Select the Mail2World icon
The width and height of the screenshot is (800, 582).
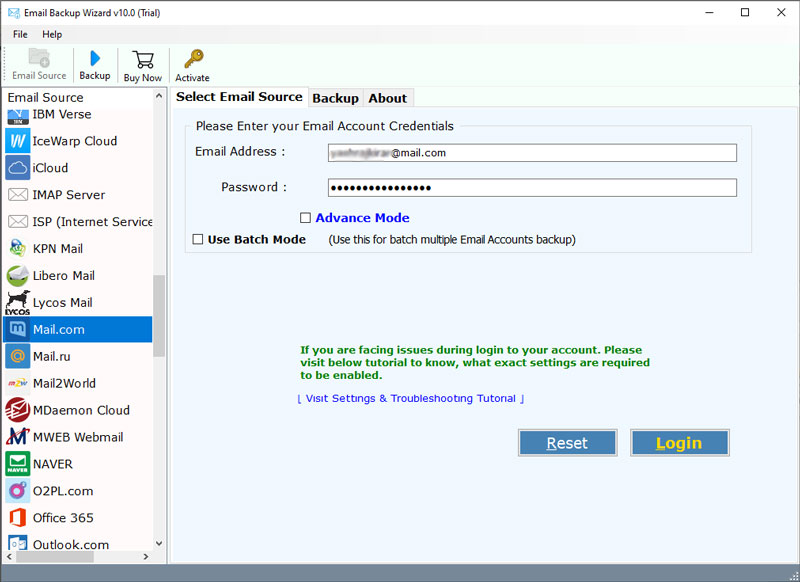point(18,383)
